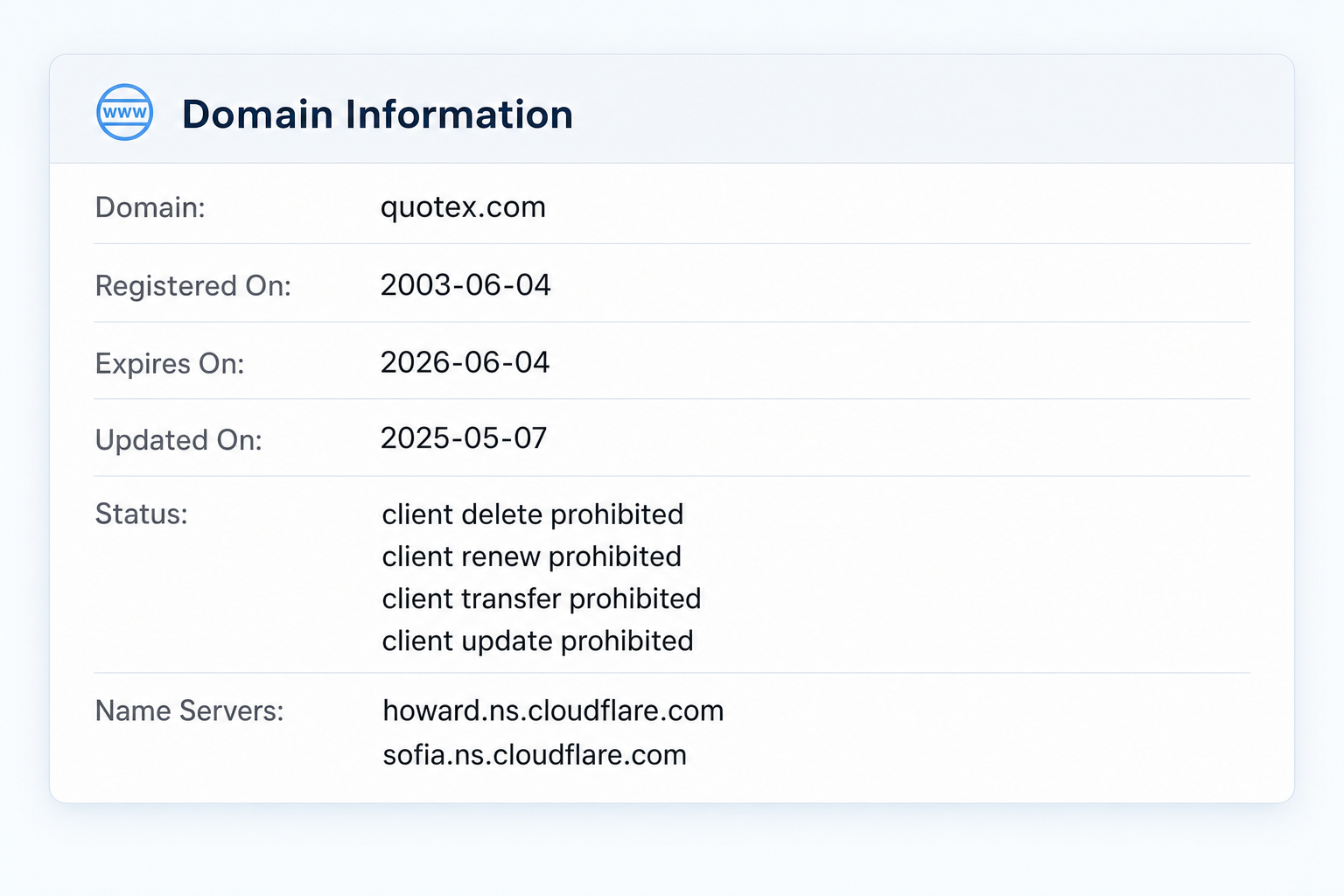1344x896 pixels.
Task: Click client renew prohibited status
Action: pos(532,556)
